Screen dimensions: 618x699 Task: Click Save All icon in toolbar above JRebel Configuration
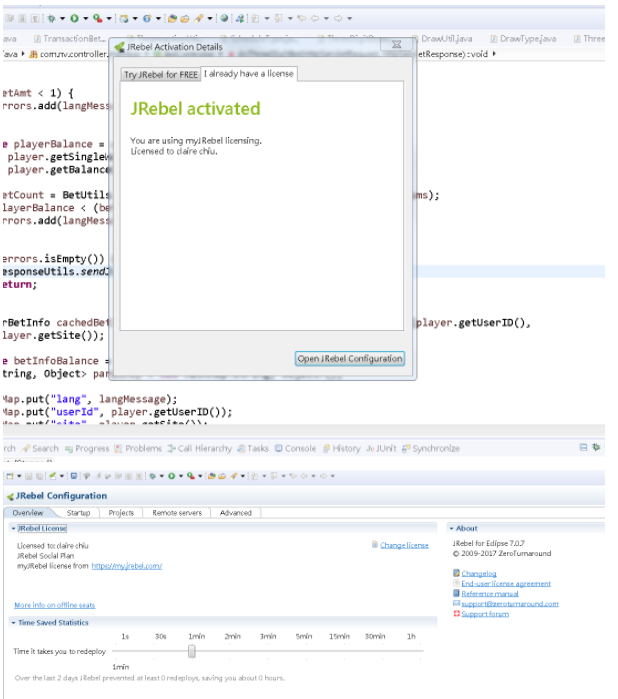(x=39, y=476)
